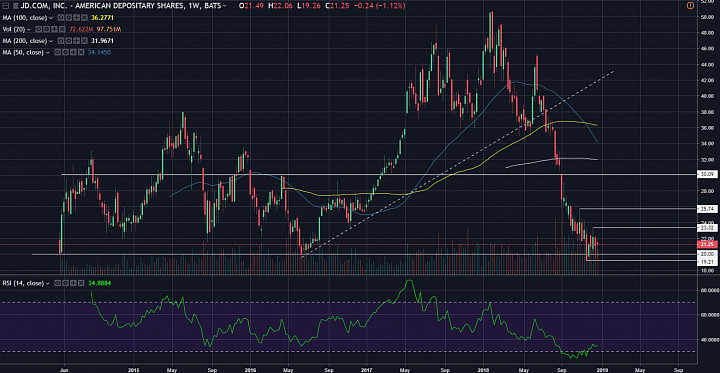This screenshot has width=720, height=373.
Task: Click the plus icon on MA (200, close)
Action: tap(76, 41)
